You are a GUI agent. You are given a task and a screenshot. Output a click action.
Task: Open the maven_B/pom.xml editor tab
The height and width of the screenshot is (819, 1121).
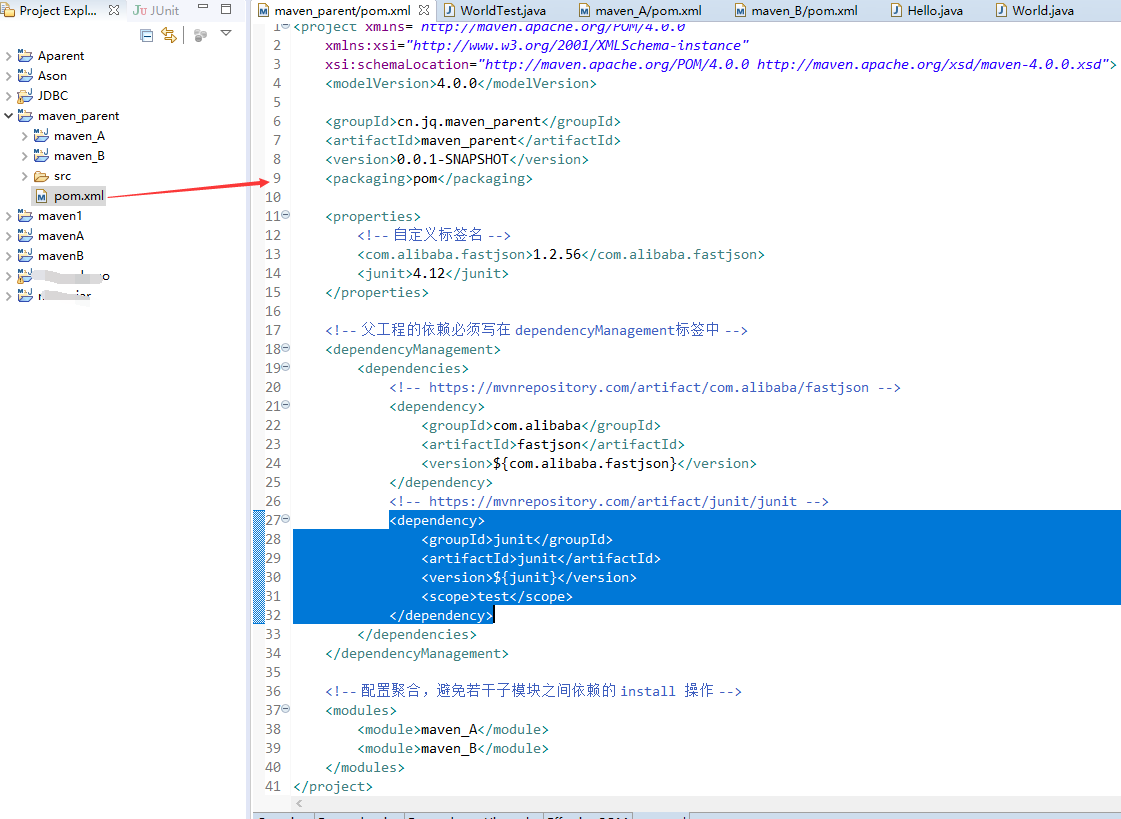(x=804, y=11)
